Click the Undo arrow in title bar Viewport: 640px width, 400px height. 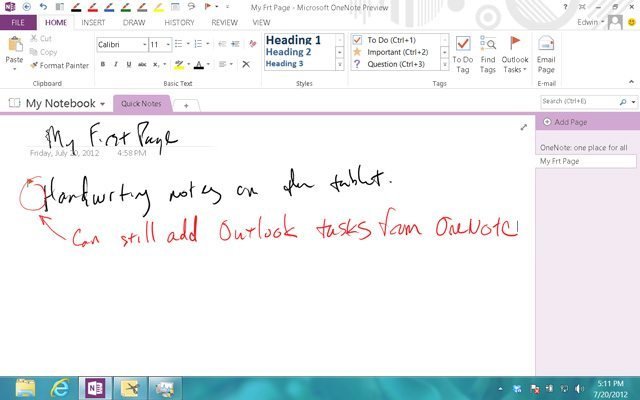[43, 7]
